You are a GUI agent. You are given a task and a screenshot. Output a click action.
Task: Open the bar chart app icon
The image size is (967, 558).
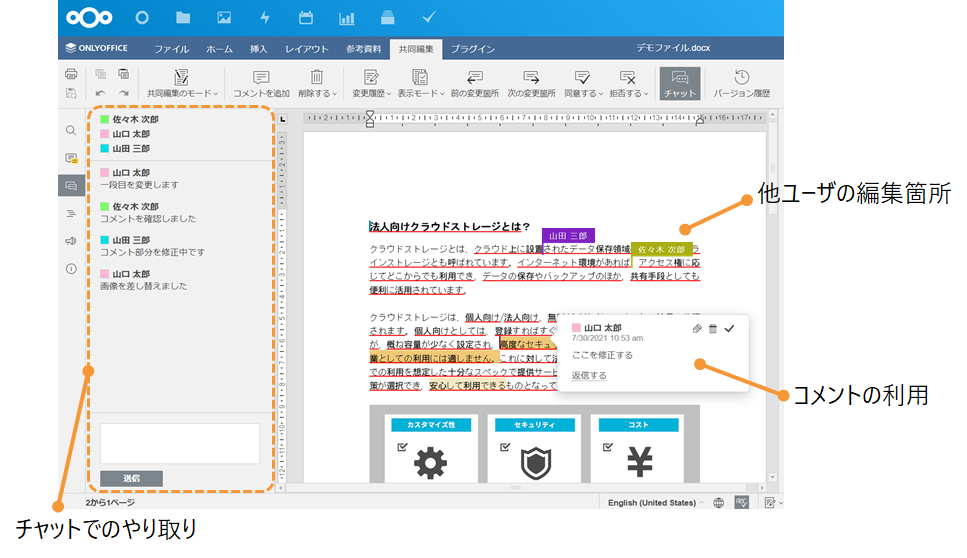pos(347,18)
